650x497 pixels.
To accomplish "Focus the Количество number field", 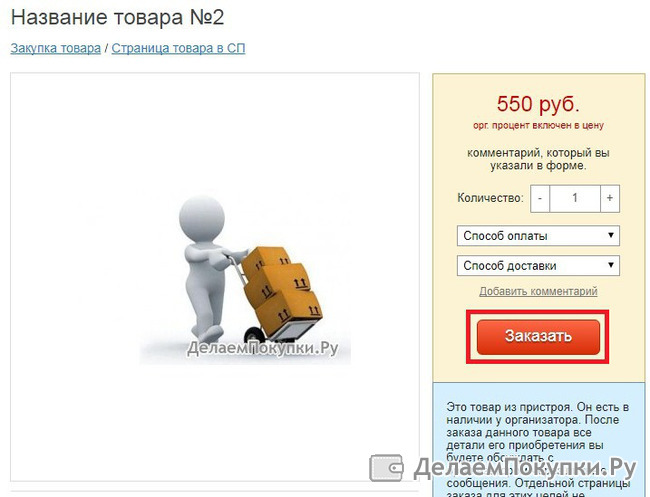I will pyautogui.click(x=575, y=199).
